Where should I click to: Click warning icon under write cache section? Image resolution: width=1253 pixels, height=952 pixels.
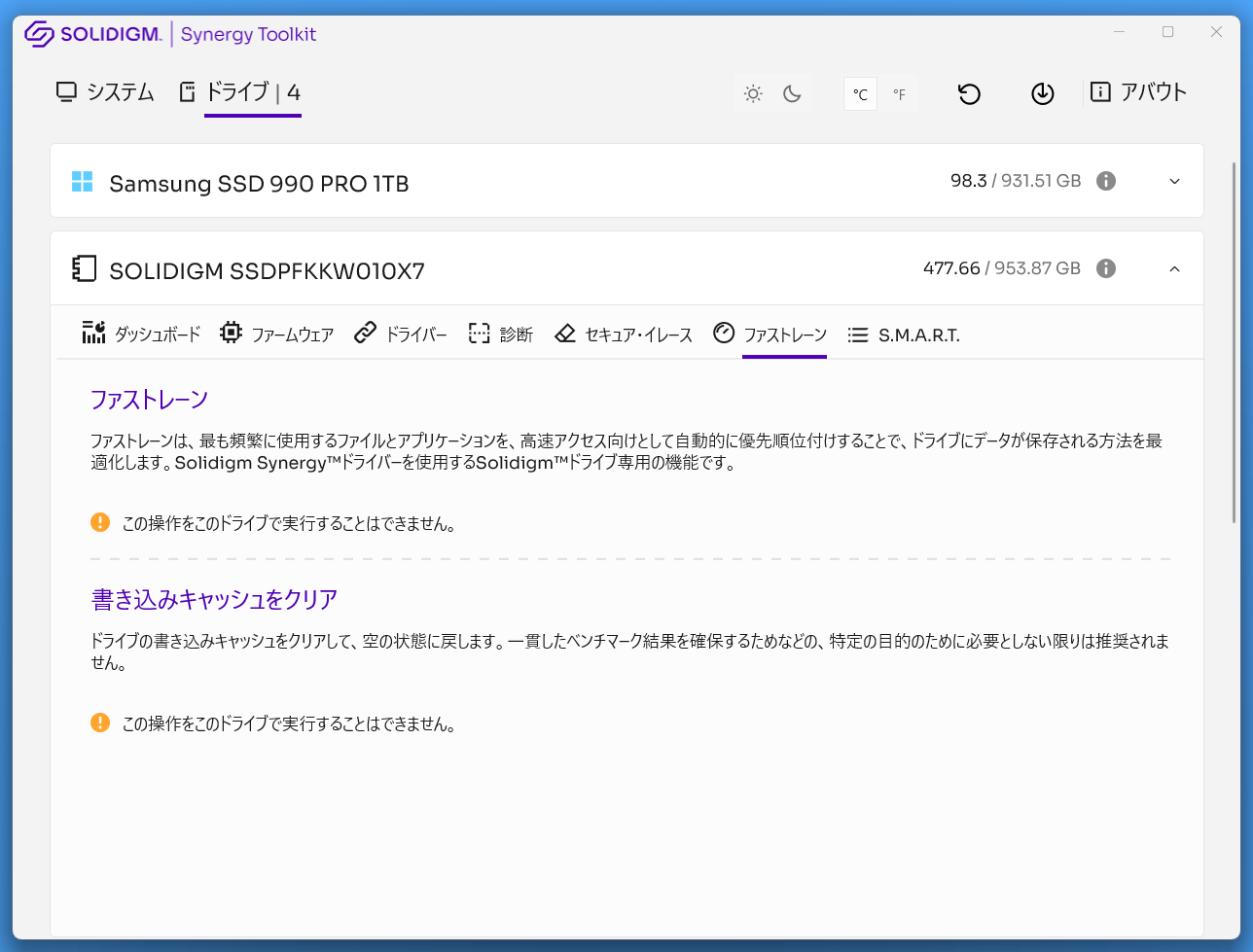tap(100, 723)
